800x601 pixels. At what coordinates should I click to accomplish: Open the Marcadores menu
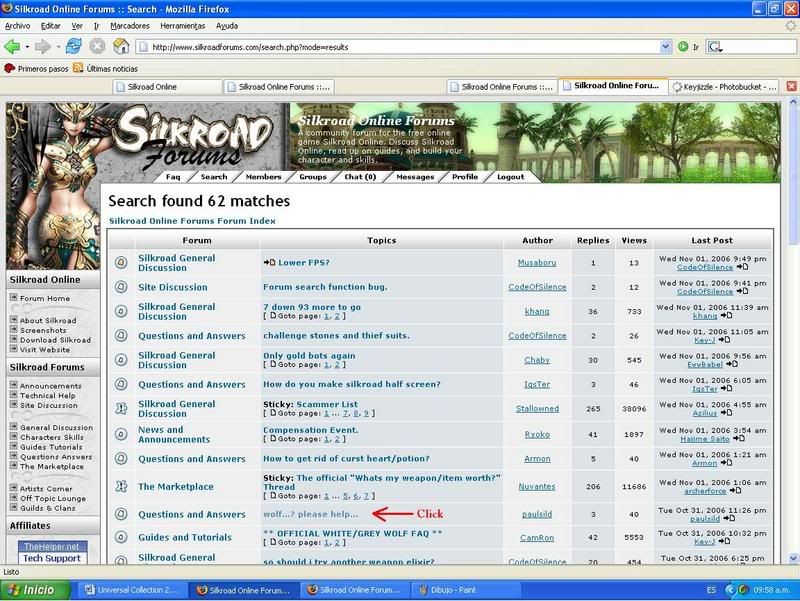pos(130,26)
